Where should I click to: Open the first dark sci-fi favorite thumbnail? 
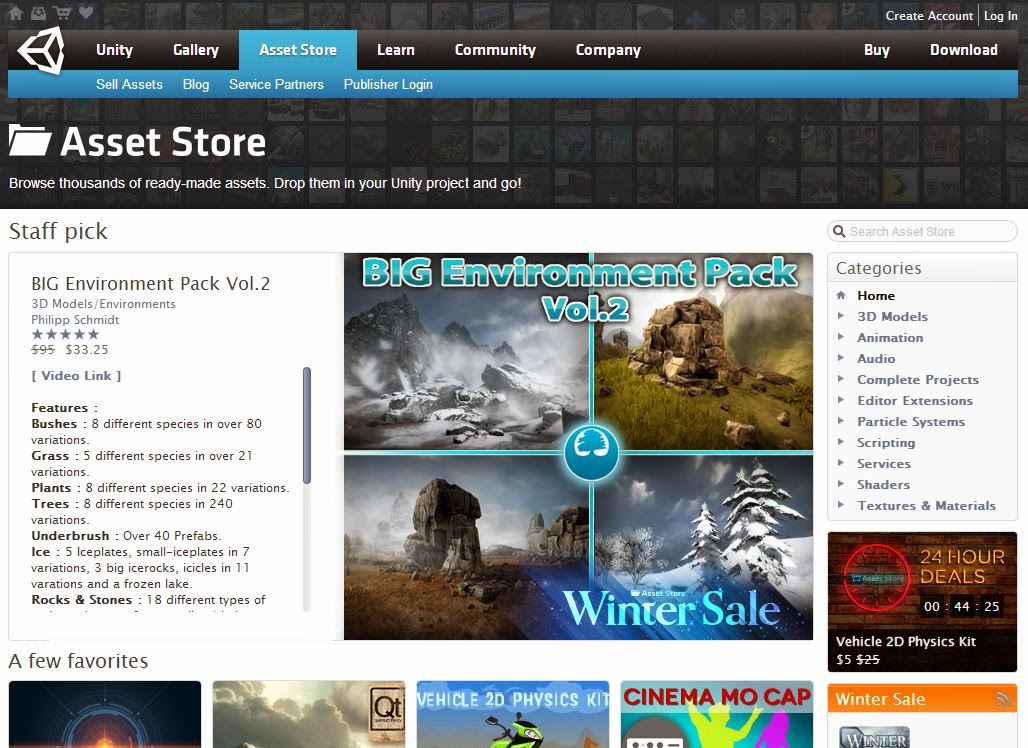(x=105, y=714)
